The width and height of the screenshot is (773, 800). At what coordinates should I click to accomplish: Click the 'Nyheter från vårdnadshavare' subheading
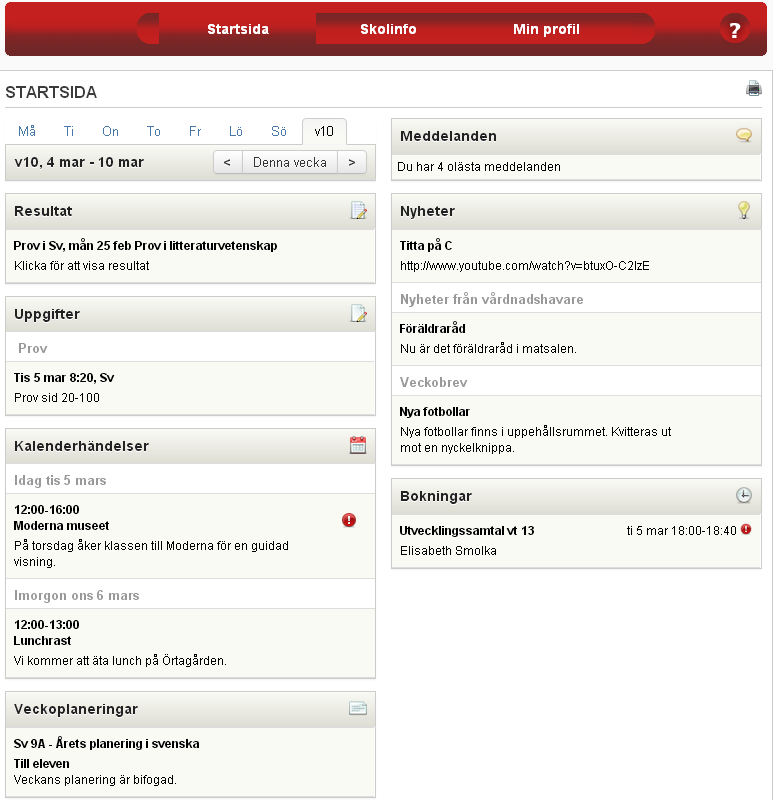pyautogui.click(x=491, y=299)
